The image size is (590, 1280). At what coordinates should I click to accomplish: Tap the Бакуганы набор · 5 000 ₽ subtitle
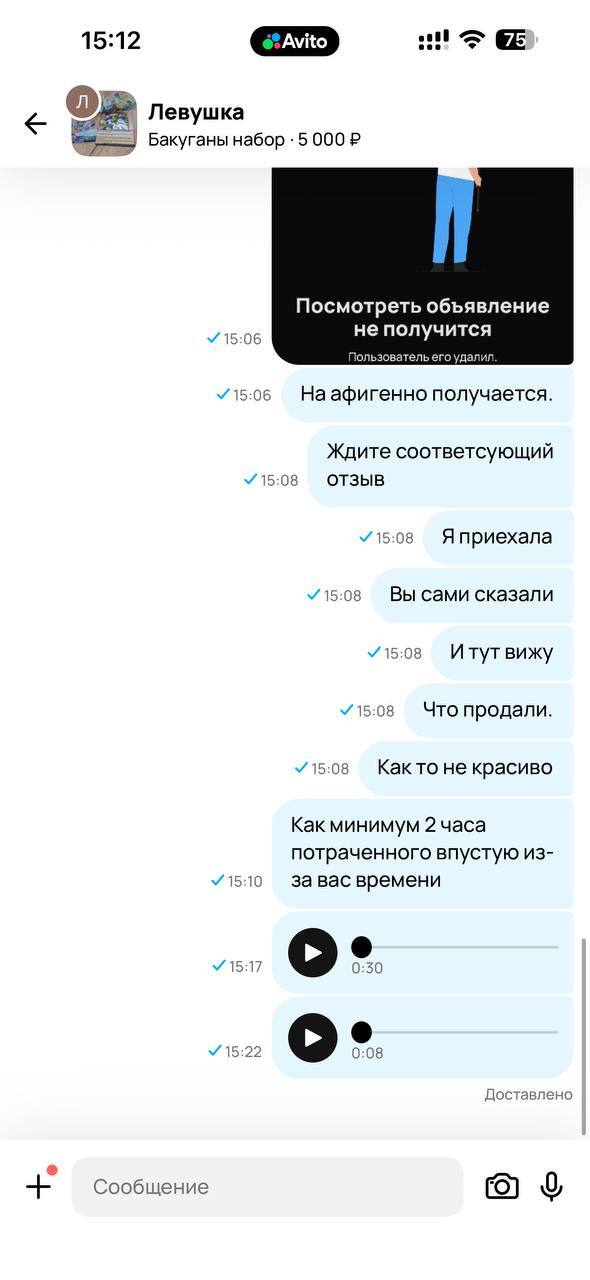(254, 140)
